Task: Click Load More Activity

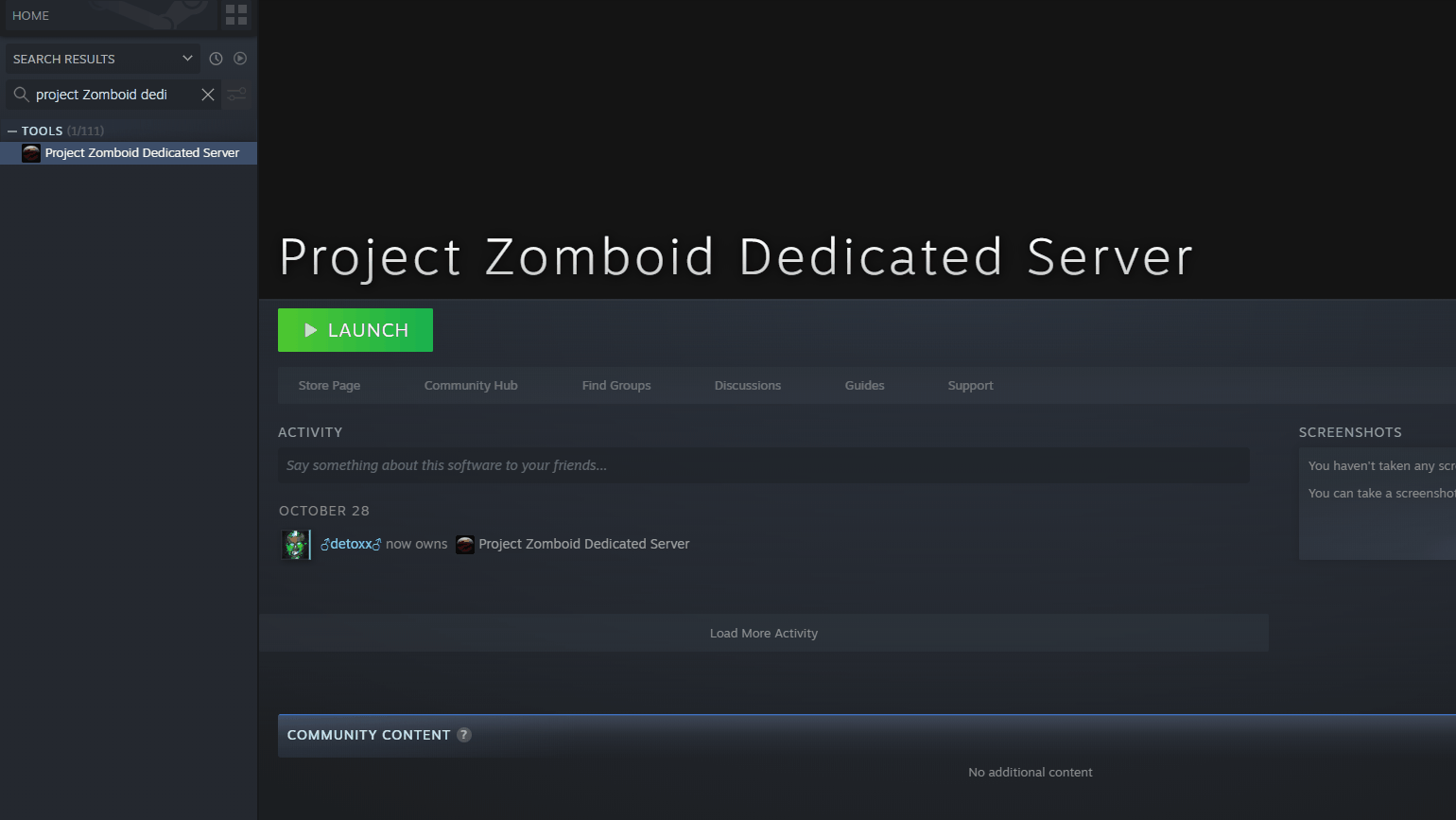Action: coord(764,634)
